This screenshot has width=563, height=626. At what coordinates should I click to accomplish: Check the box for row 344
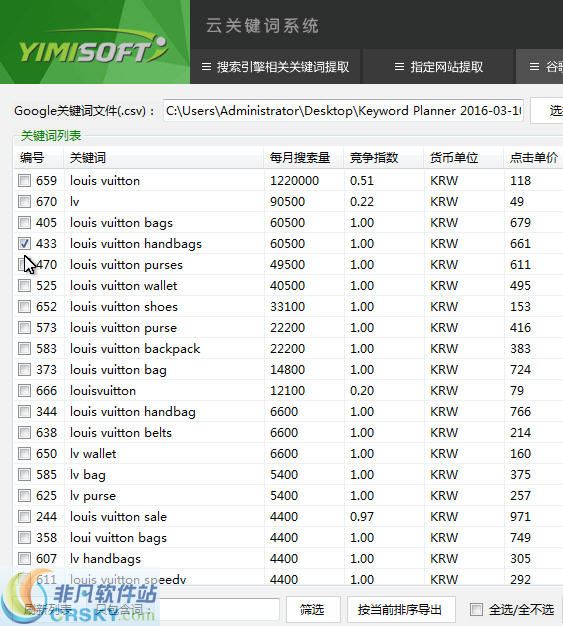coord(24,412)
